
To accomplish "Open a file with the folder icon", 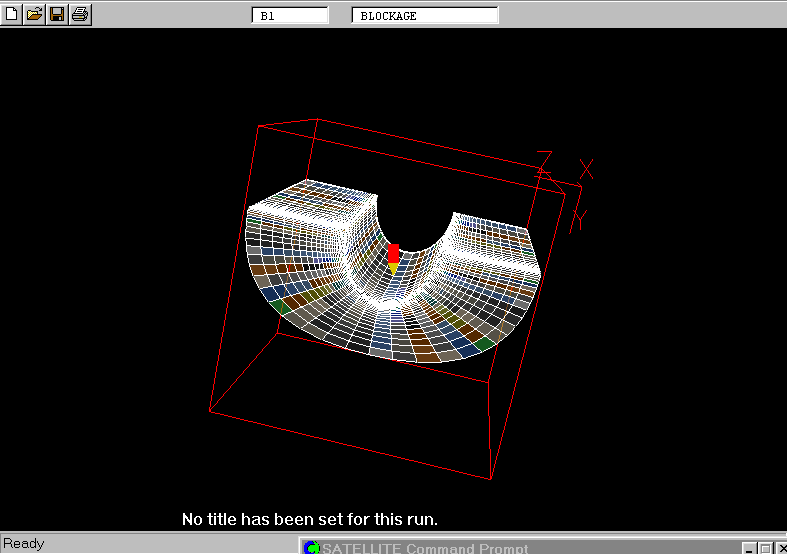I will click(34, 15).
